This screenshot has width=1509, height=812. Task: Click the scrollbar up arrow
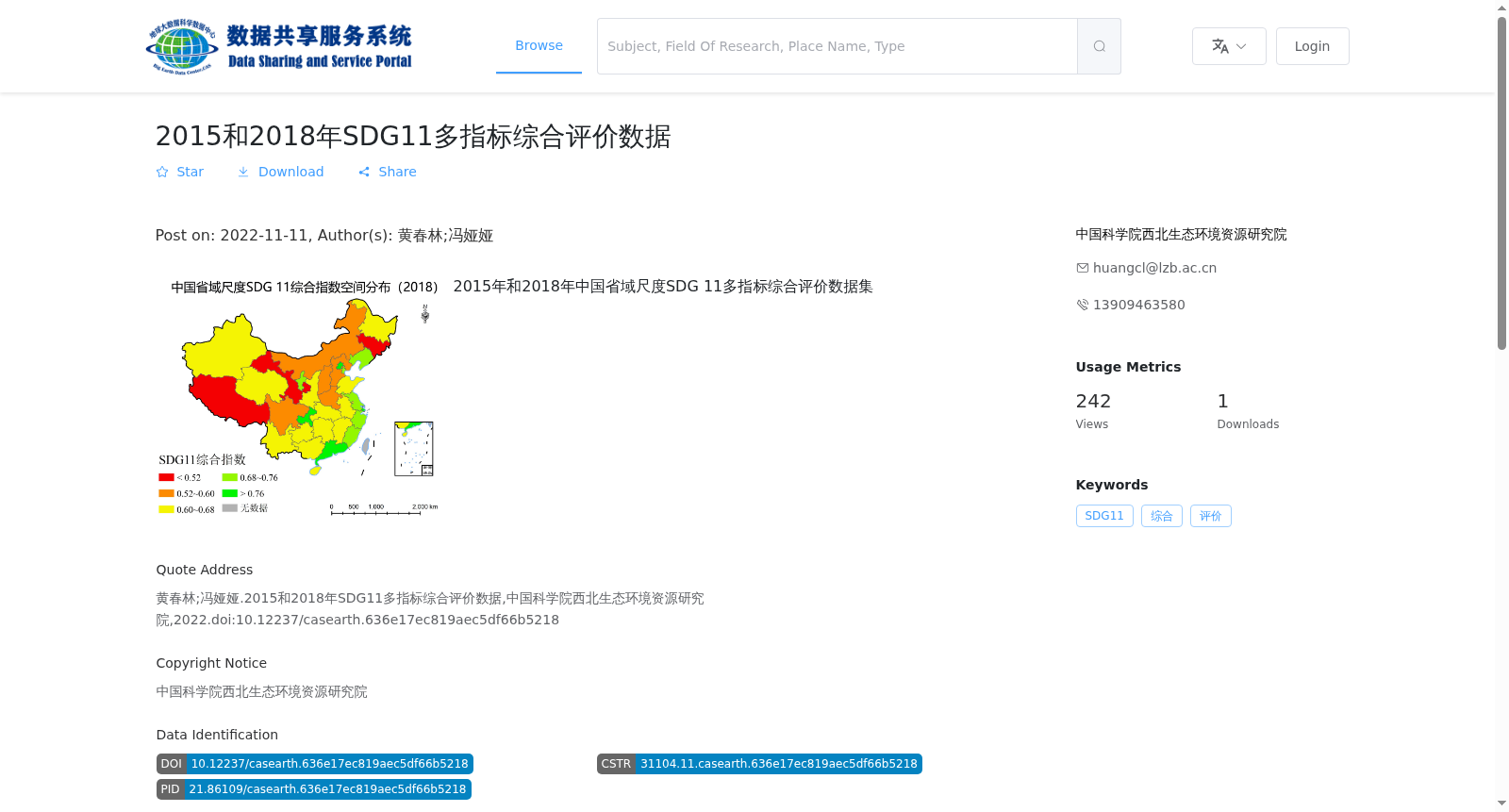pyautogui.click(x=1501, y=8)
